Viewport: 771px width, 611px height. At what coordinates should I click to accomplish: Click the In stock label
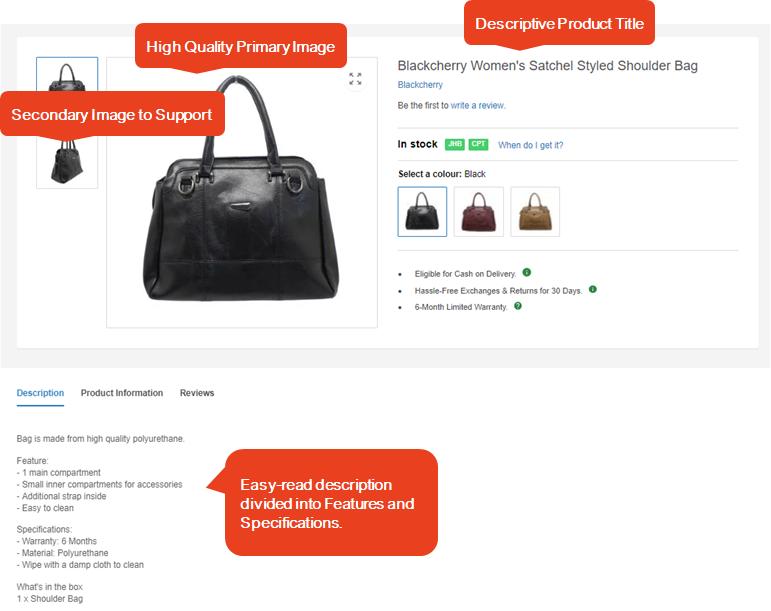point(417,144)
